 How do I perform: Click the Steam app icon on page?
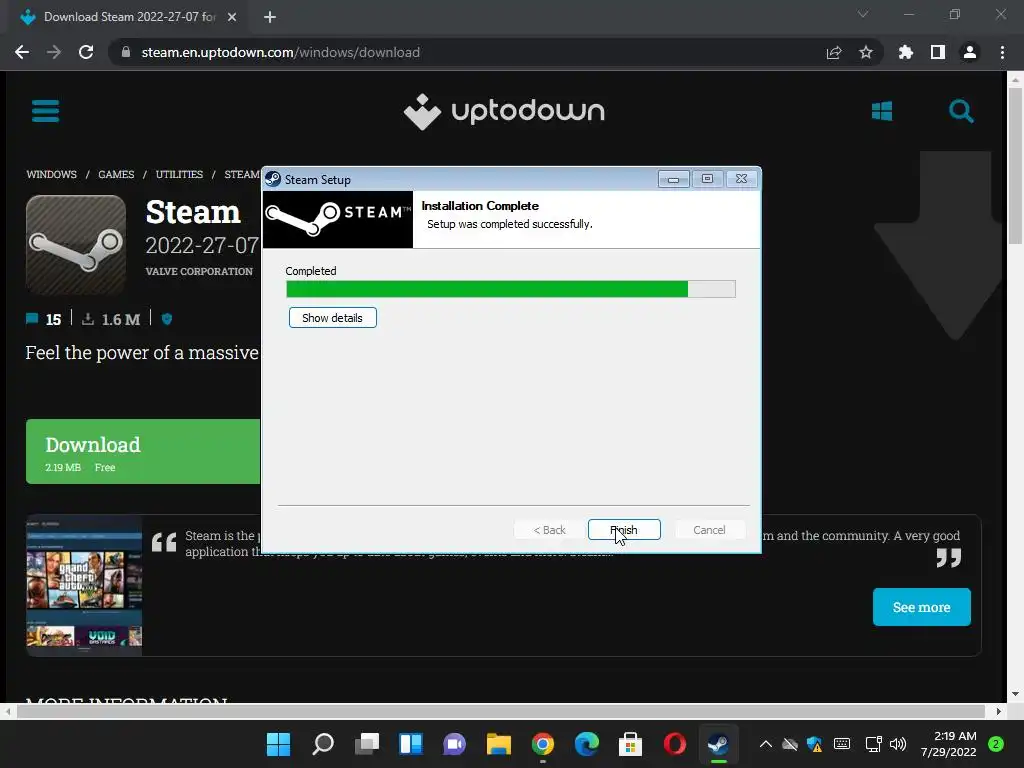(76, 245)
